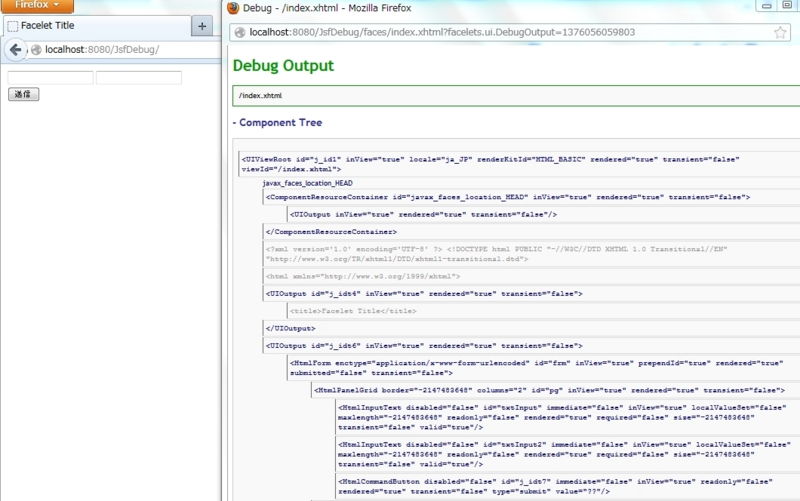This screenshot has width=800, height=501.
Task: Select the HtmlInputText id="txtInput" row
Action: pos(568,417)
